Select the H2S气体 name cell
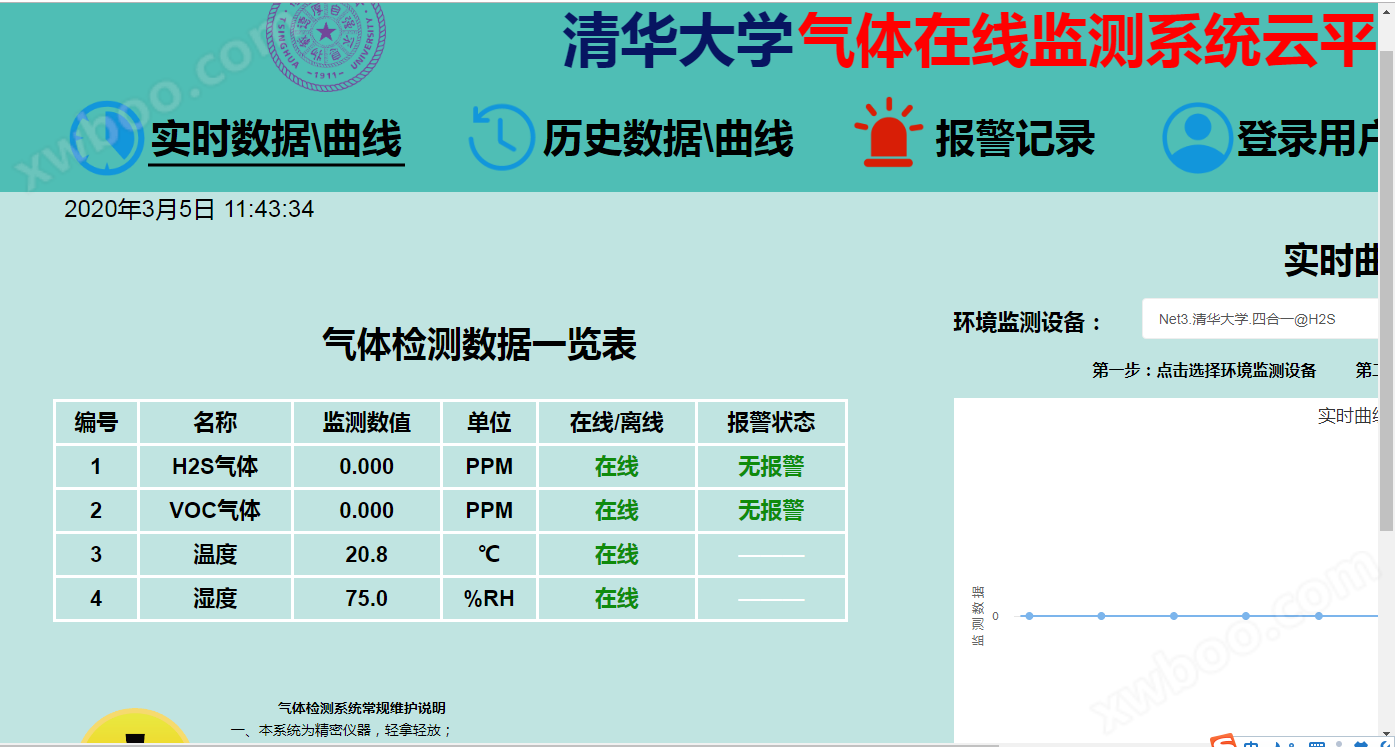 click(215, 467)
